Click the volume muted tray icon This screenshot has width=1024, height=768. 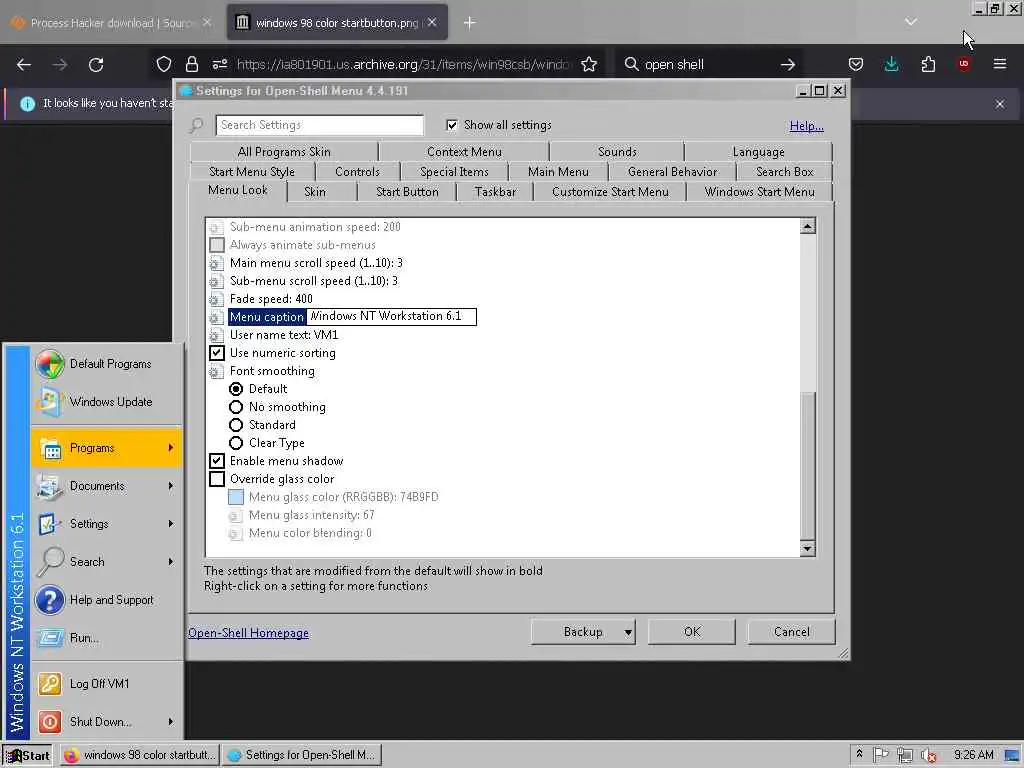[929, 755]
